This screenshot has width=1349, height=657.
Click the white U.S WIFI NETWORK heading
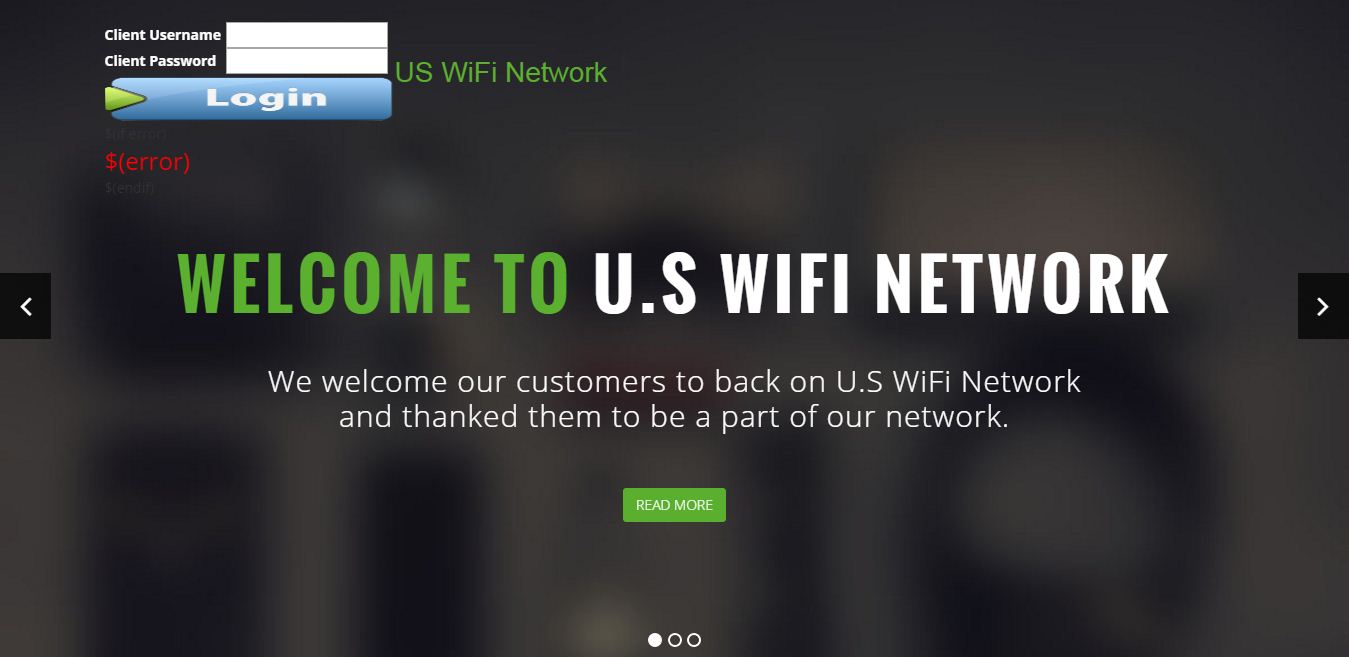pyautogui.click(x=881, y=284)
